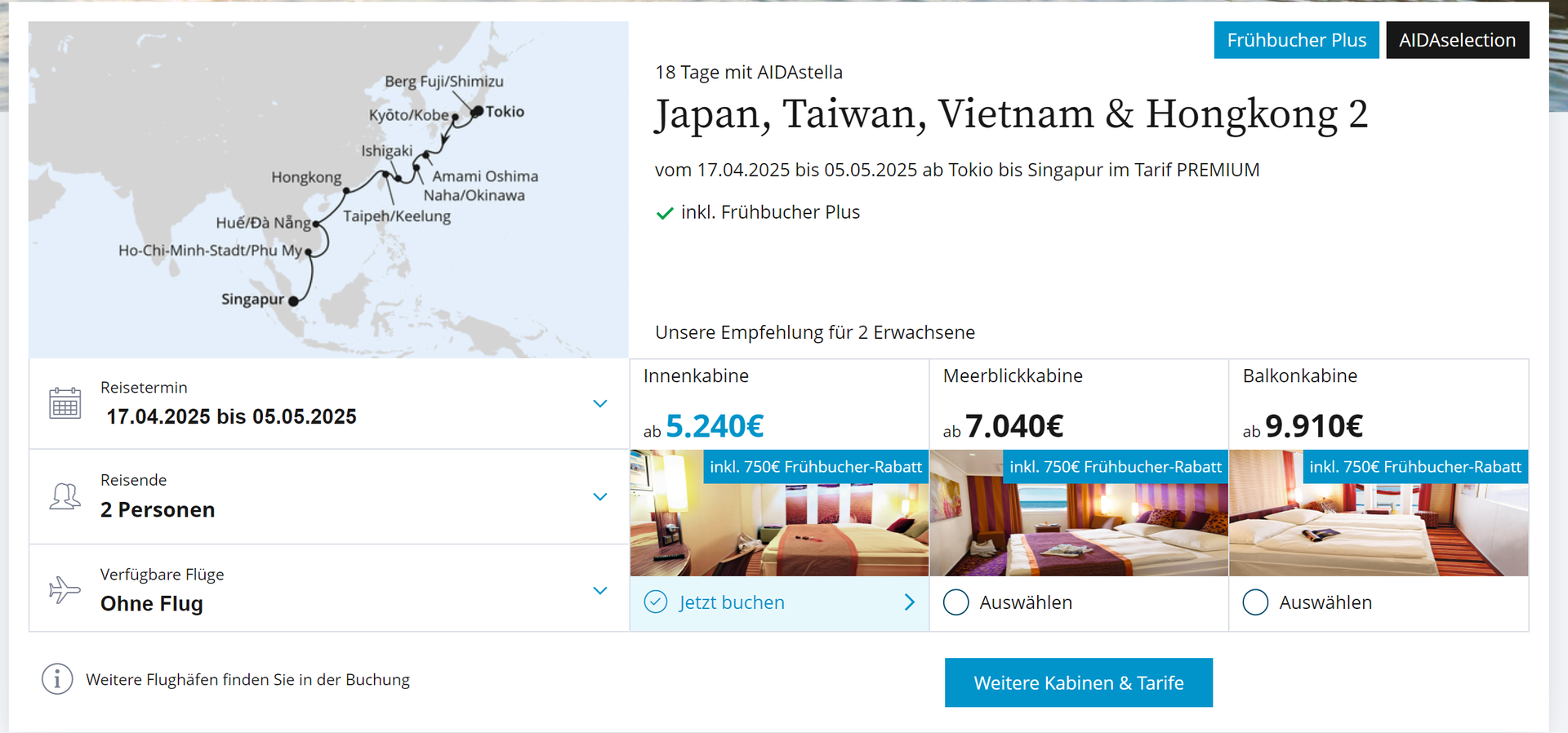Expand the Verfügbare Flüge dropdown
Screen dimensions: 1568x733
(600, 591)
